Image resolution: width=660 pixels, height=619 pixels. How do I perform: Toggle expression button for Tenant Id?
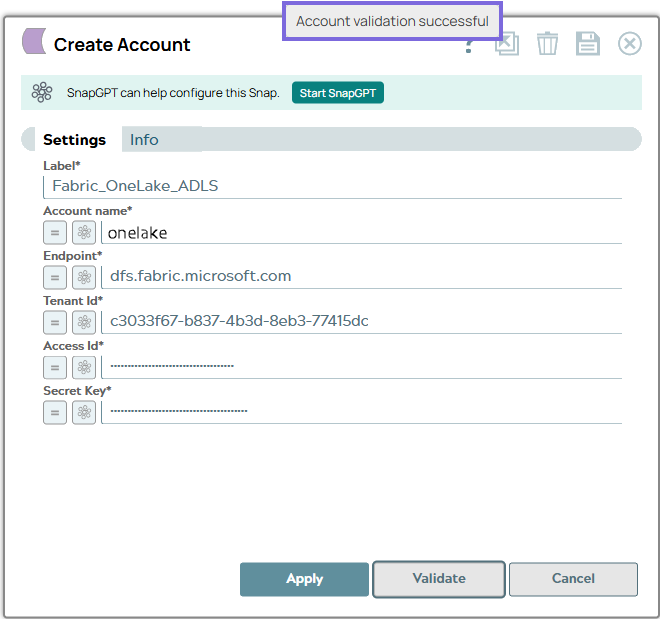[55, 323]
